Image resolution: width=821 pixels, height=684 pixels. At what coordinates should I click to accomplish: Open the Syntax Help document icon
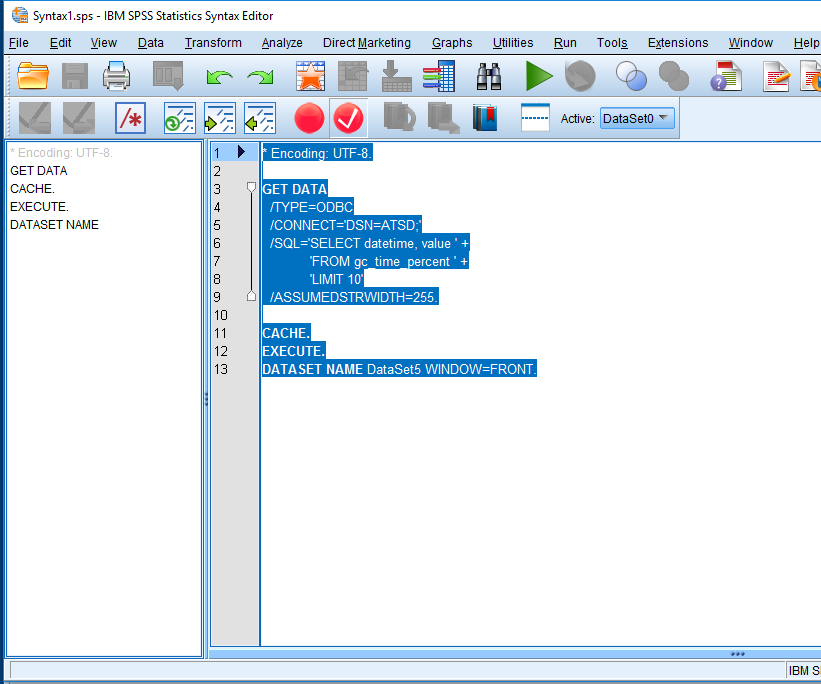point(726,76)
